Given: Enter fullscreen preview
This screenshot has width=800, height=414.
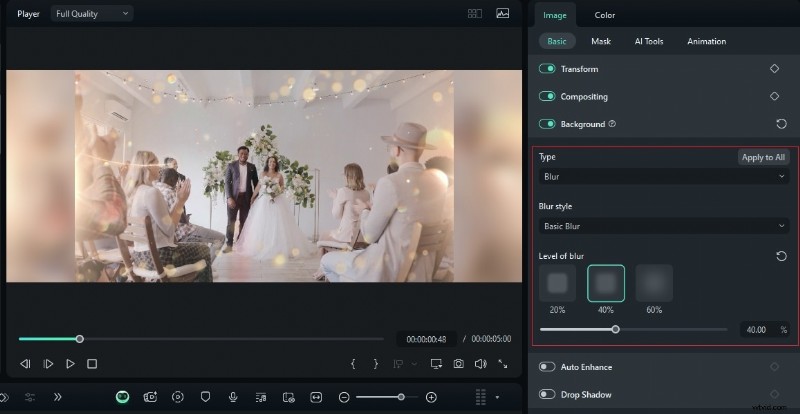Looking at the screenshot, I should pos(503,364).
